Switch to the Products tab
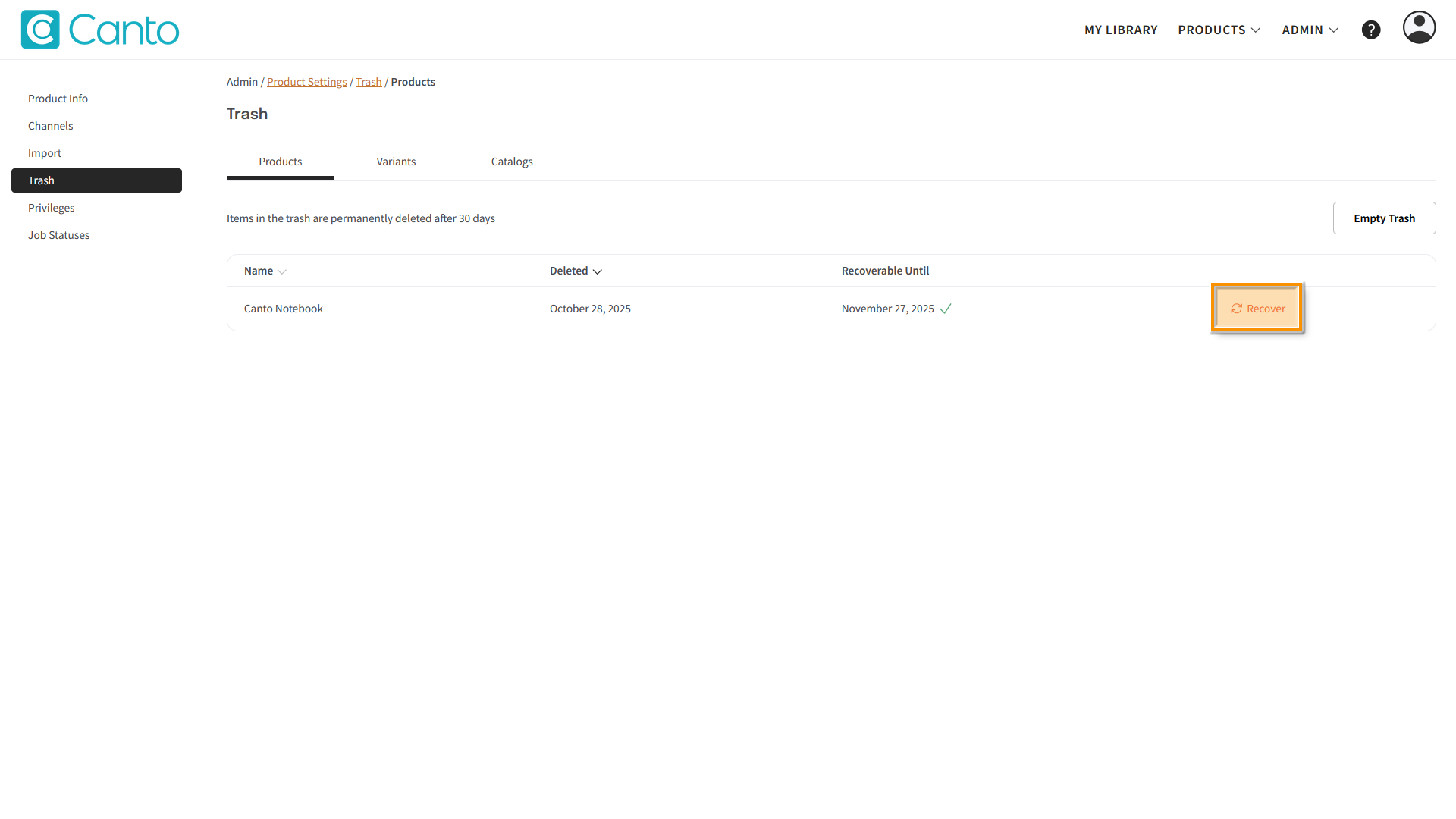The width and height of the screenshot is (1456, 819). pyautogui.click(x=281, y=162)
